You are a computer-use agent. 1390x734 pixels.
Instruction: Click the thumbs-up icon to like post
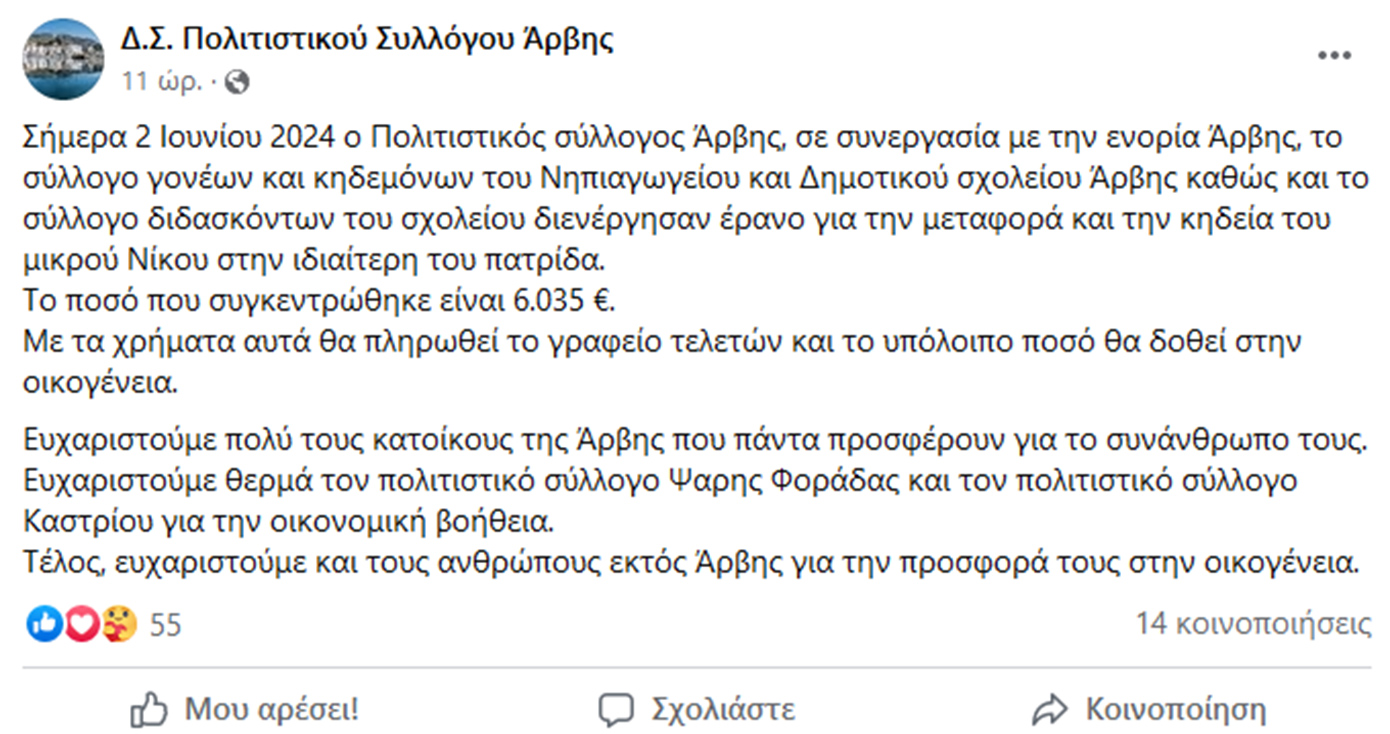(149, 711)
